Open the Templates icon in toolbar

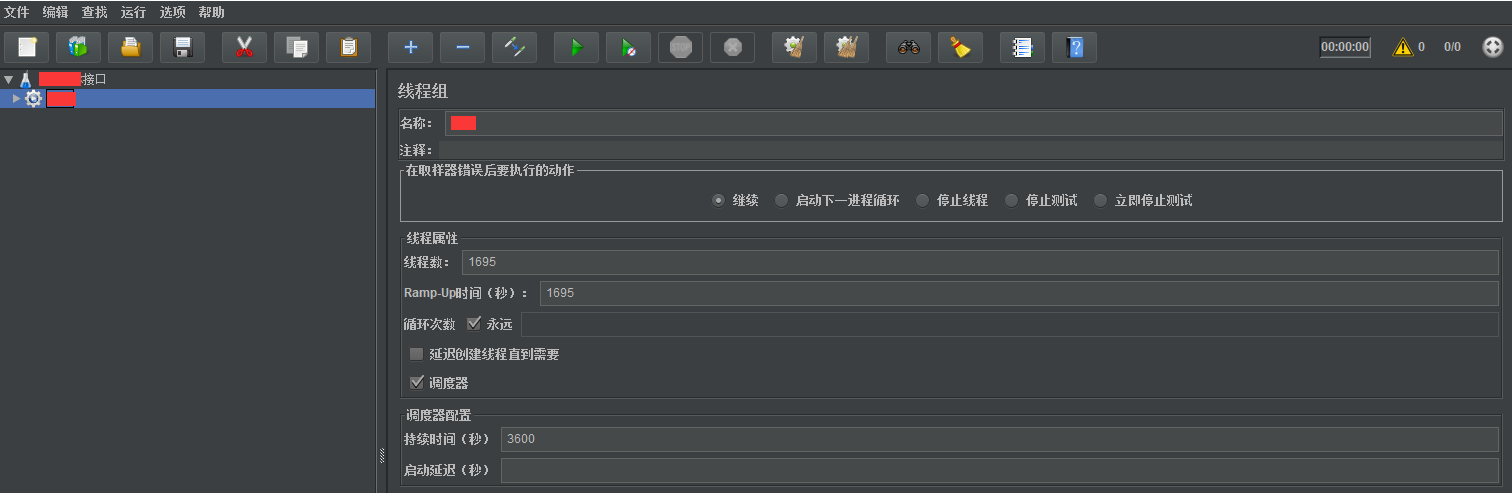click(78, 47)
